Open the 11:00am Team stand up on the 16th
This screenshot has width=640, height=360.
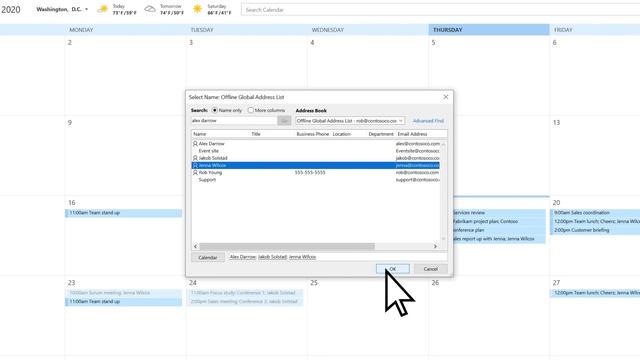click(x=124, y=213)
